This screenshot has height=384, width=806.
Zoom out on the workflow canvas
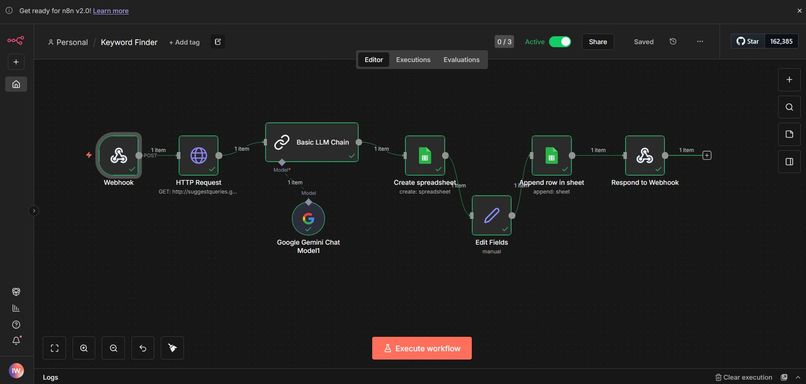click(114, 348)
